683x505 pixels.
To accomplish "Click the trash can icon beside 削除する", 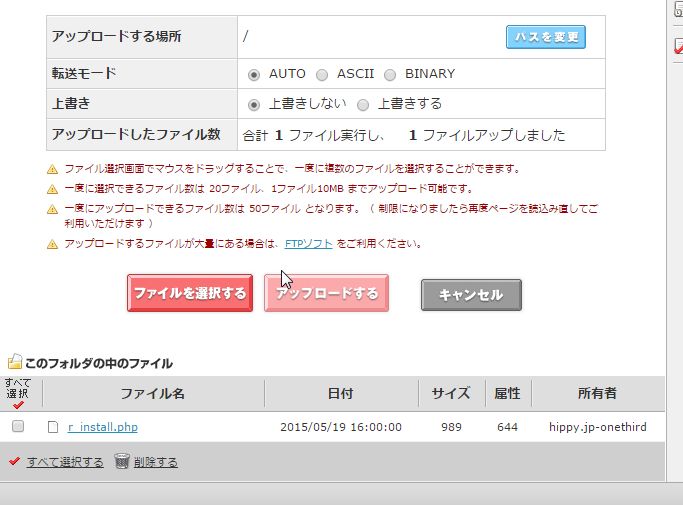I will tap(121, 461).
